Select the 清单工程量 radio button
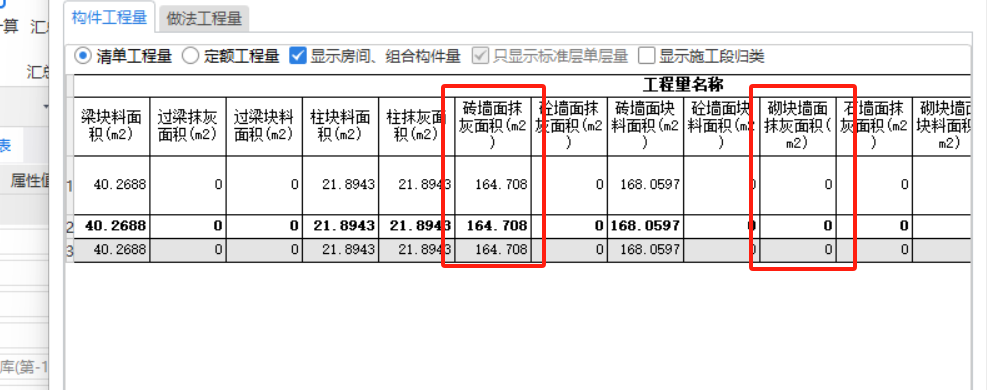This screenshot has width=987, height=390. click(83, 56)
